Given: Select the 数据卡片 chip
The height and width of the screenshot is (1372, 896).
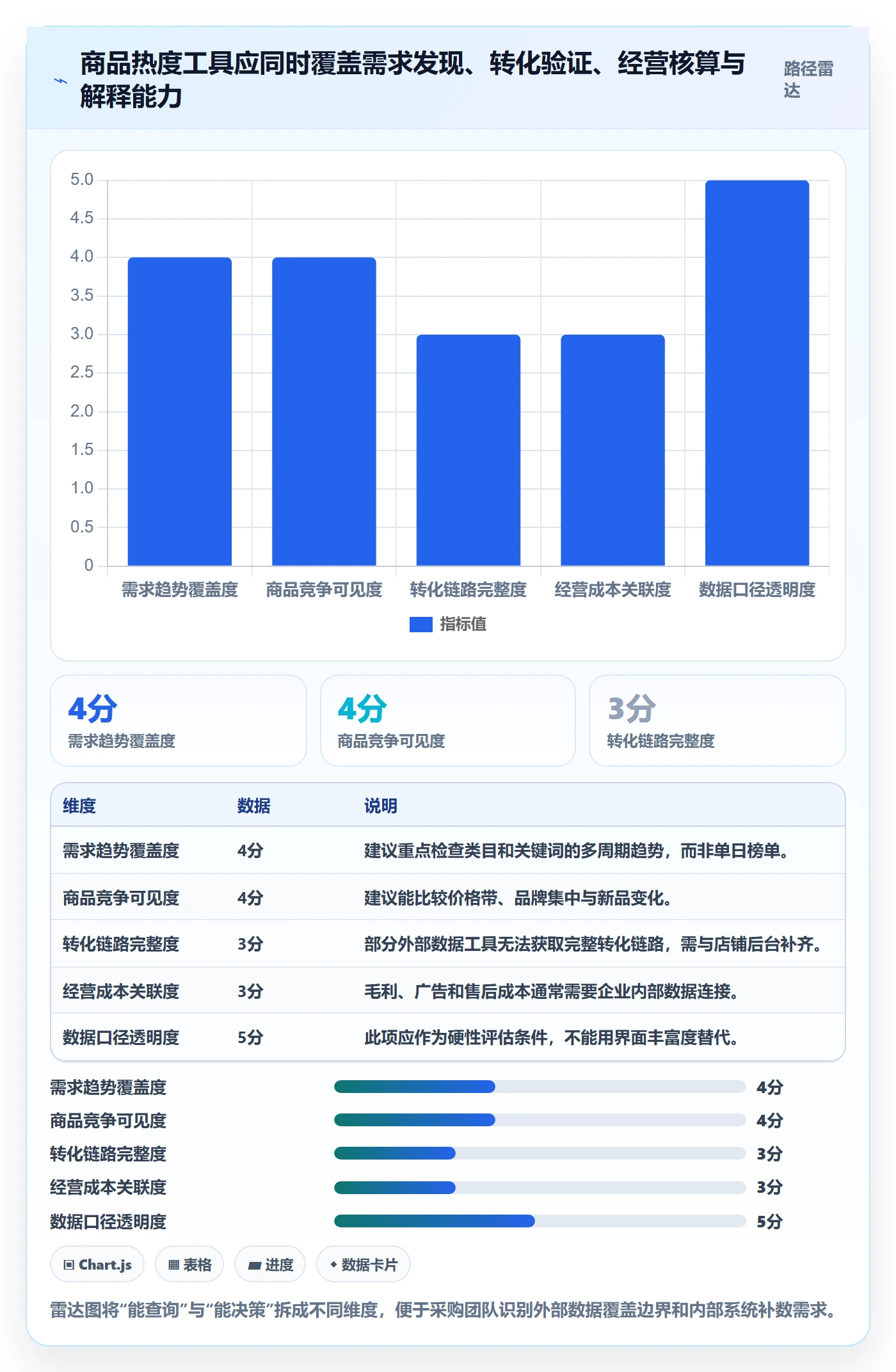Looking at the screenshot, I should click(x=364, y=1264).
